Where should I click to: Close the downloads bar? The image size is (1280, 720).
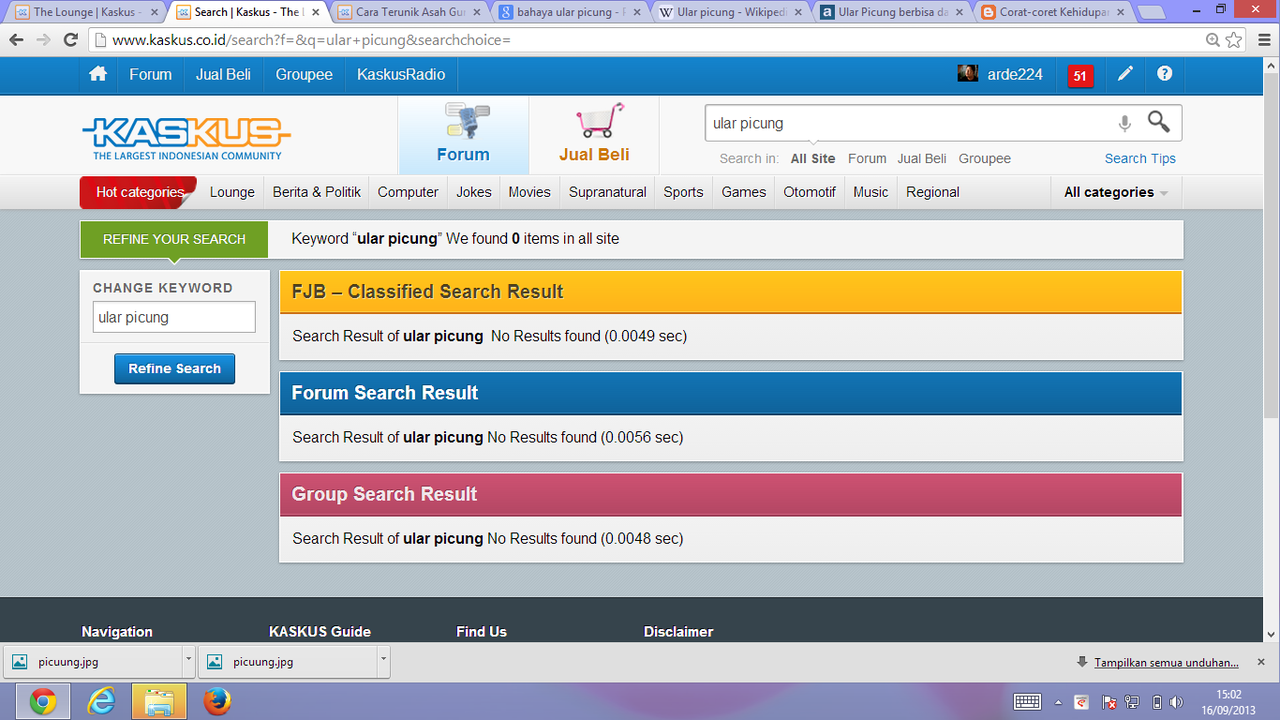(x=1260, y=662)
